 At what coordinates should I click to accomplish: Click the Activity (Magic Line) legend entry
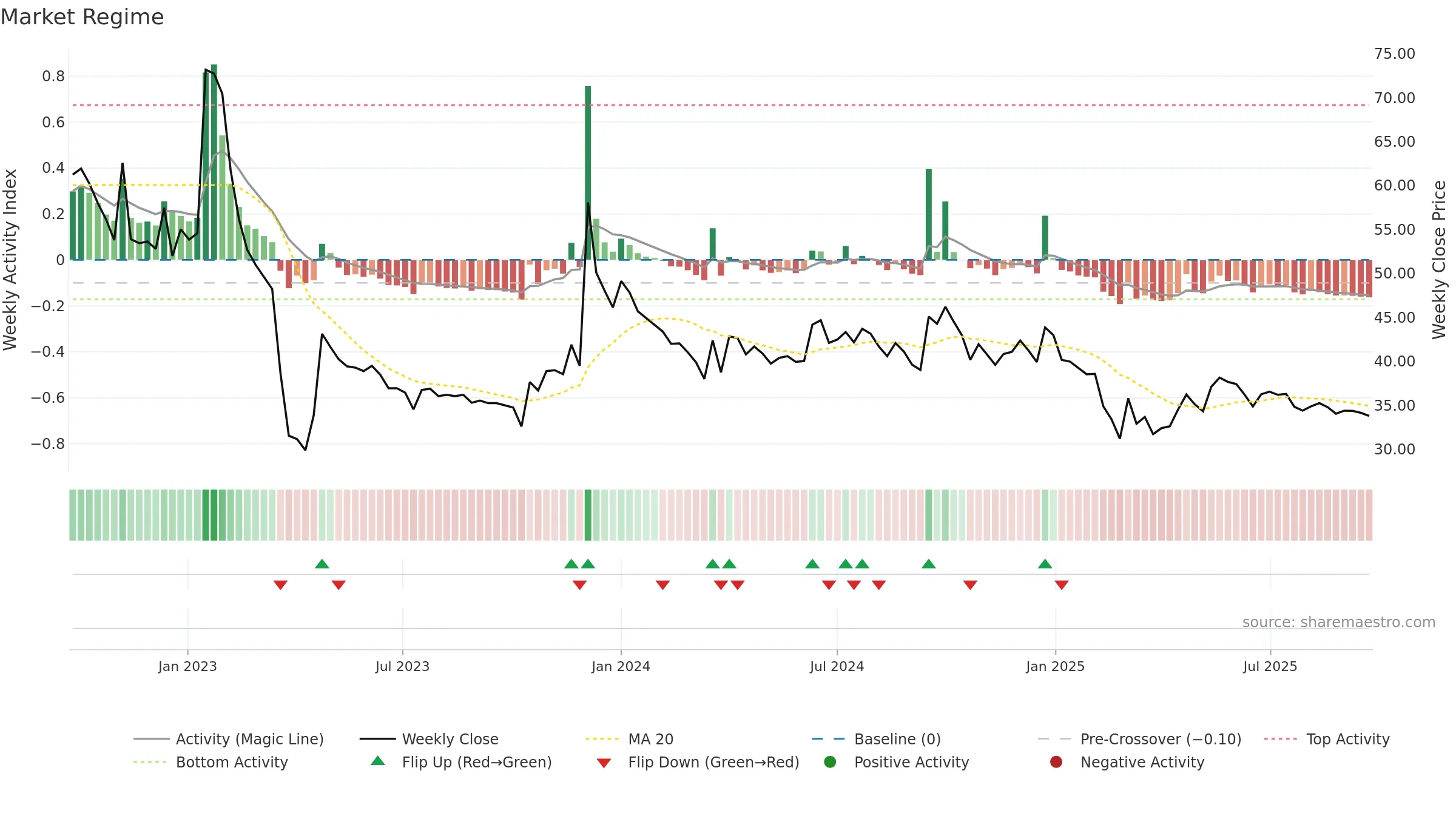click(229, 739)
